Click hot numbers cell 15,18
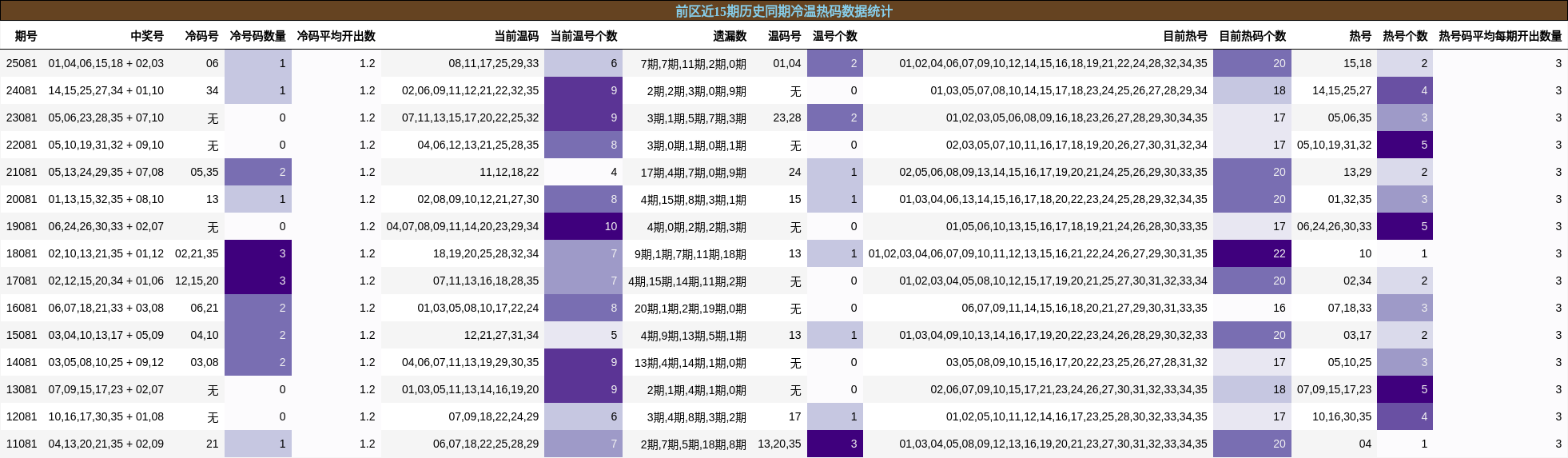The image size is (1568, 458). (x=1358, y=63)
